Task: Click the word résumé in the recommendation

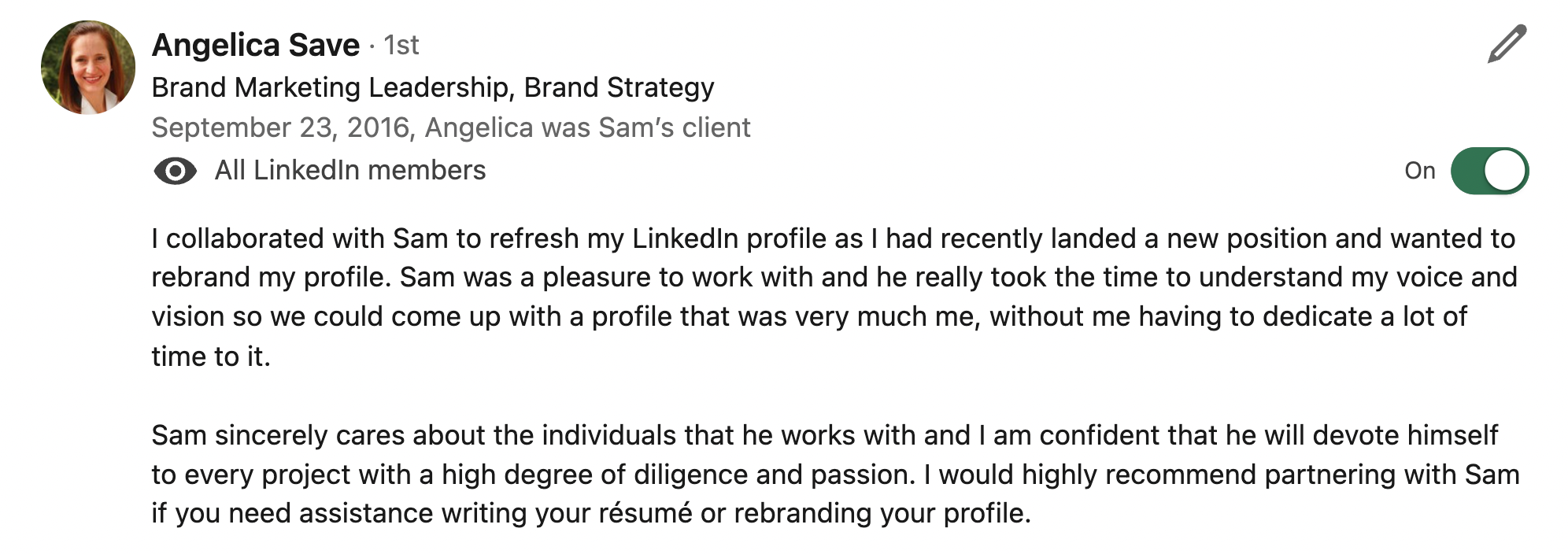Action: [645, 513]
